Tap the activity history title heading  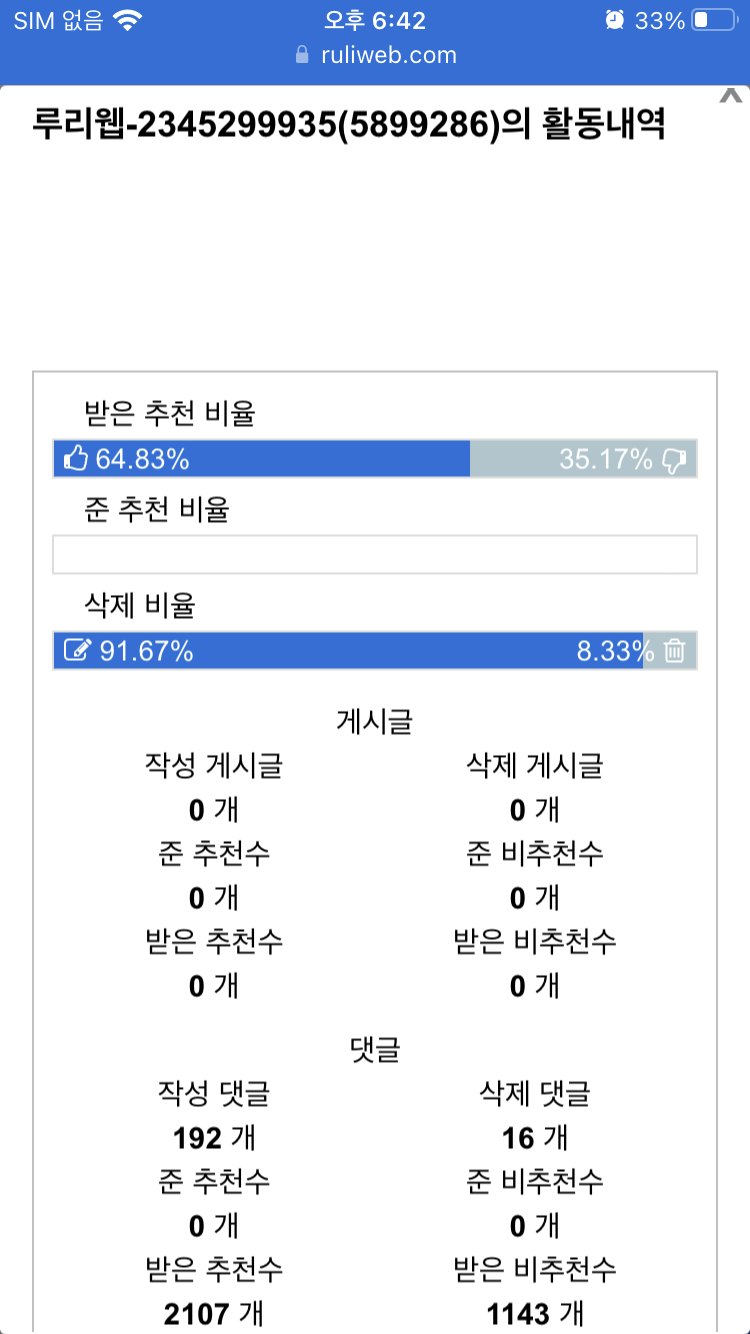pyautogui.click(x=349, y=127)
